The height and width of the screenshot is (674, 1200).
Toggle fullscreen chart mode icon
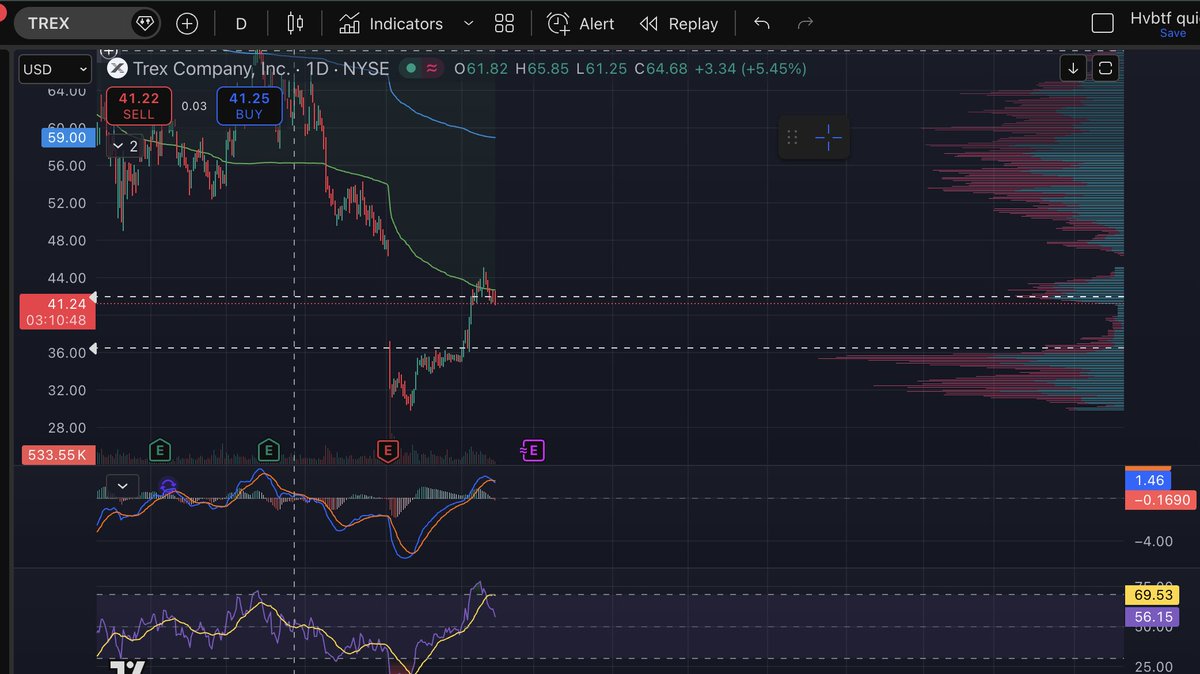point(1105,68)
